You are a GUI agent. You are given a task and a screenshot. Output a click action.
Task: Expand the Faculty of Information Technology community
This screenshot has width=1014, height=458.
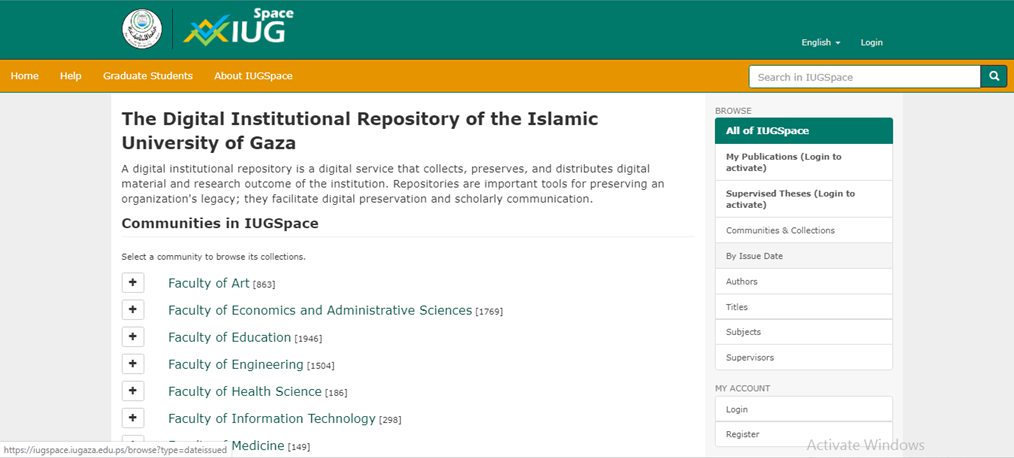[x=133, y=419]
